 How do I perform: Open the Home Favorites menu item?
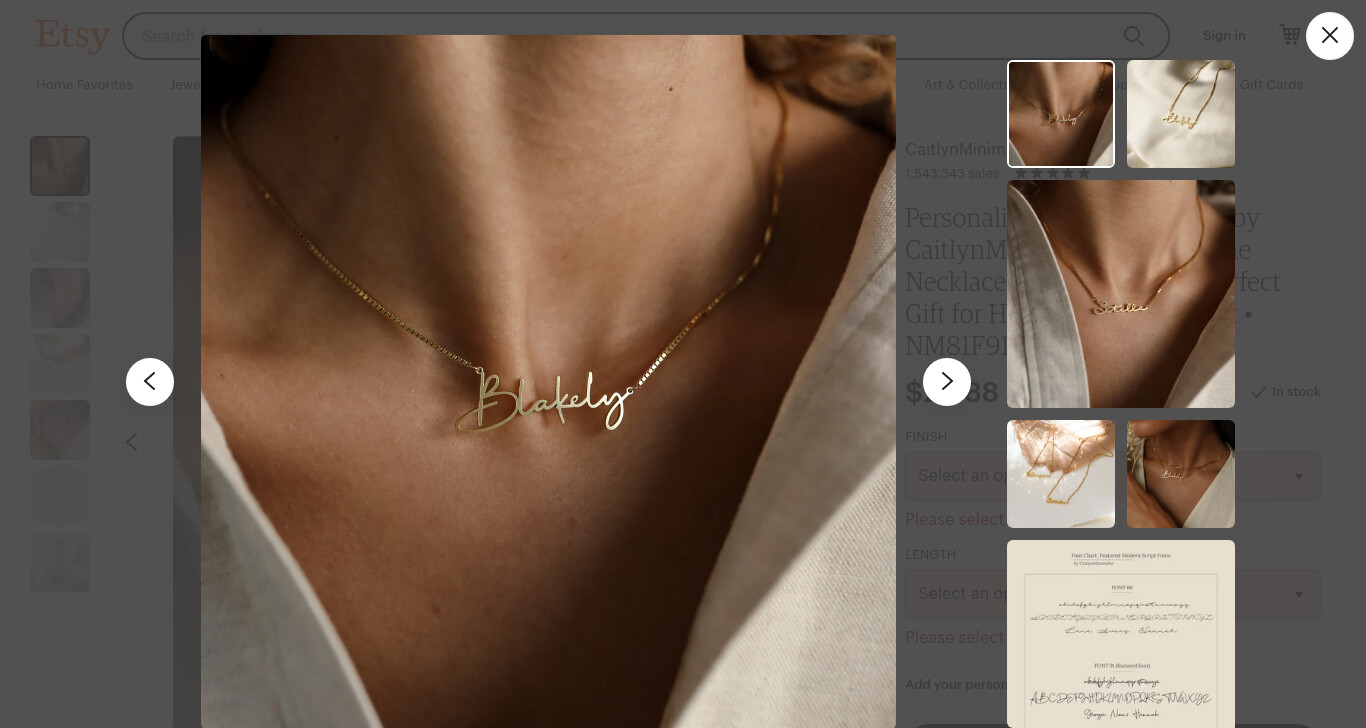[x=84, y=85]
